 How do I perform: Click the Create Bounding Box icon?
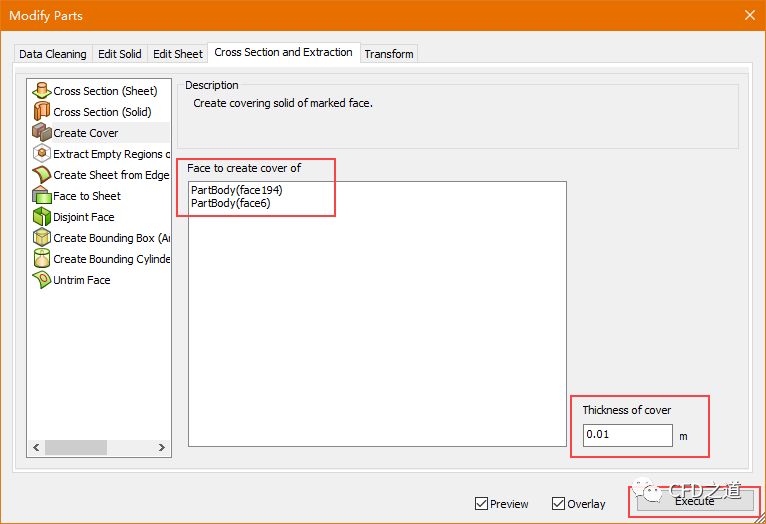point(42,238)
